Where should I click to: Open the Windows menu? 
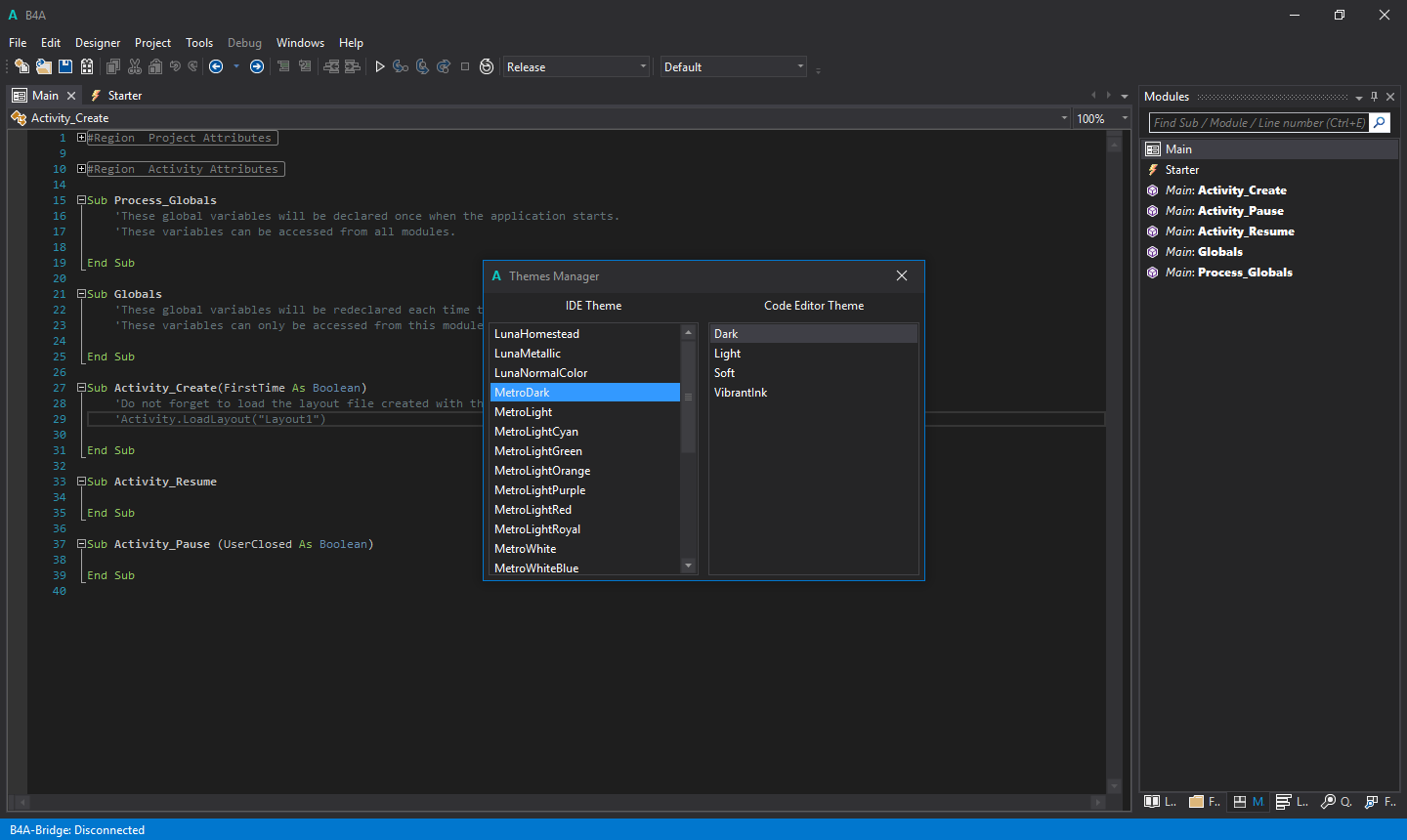pyautogui.click(x=300, y=43)
